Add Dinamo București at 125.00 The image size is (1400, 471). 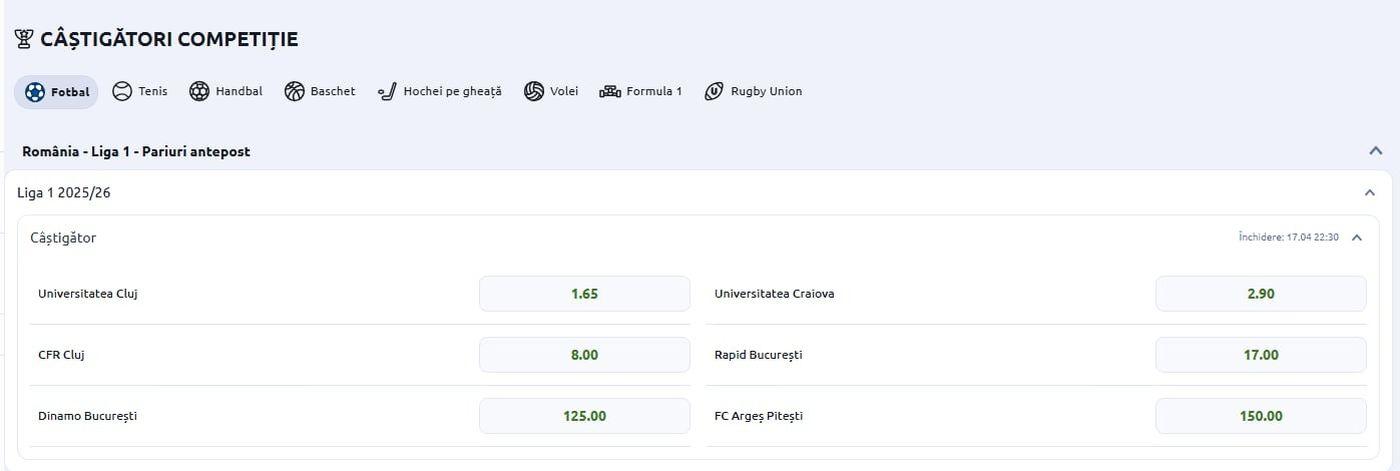coord(584,416)
